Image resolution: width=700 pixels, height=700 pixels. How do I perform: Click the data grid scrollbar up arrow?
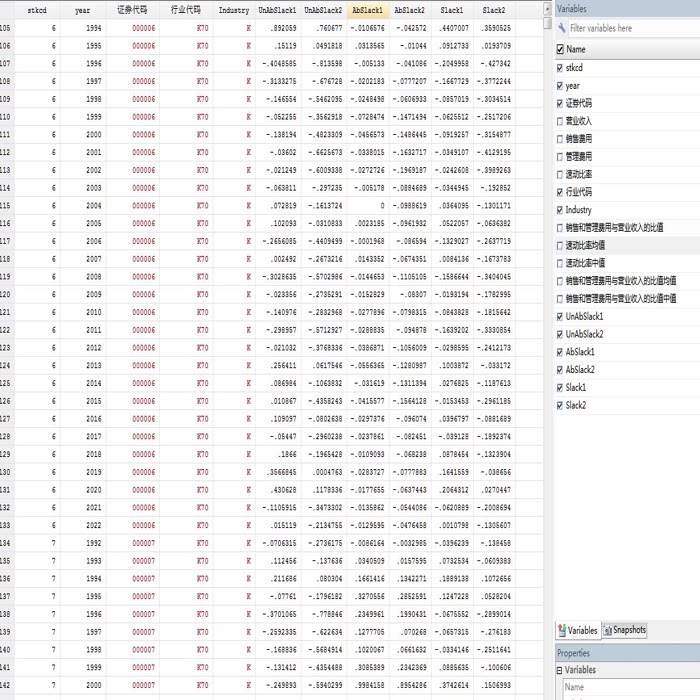point(548,8)
